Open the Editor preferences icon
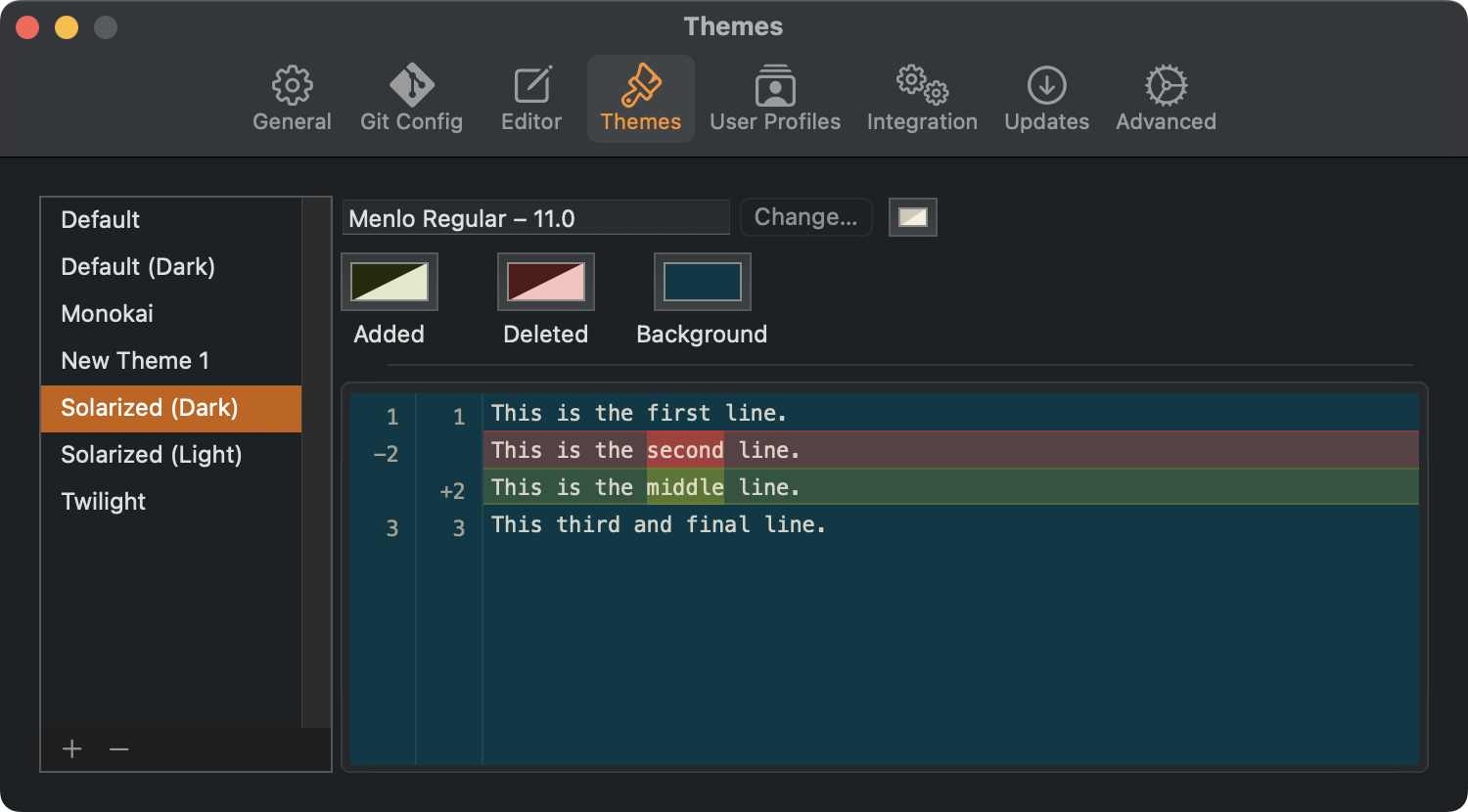This screenshot has width=1468, height=812. tap(531, 97)
